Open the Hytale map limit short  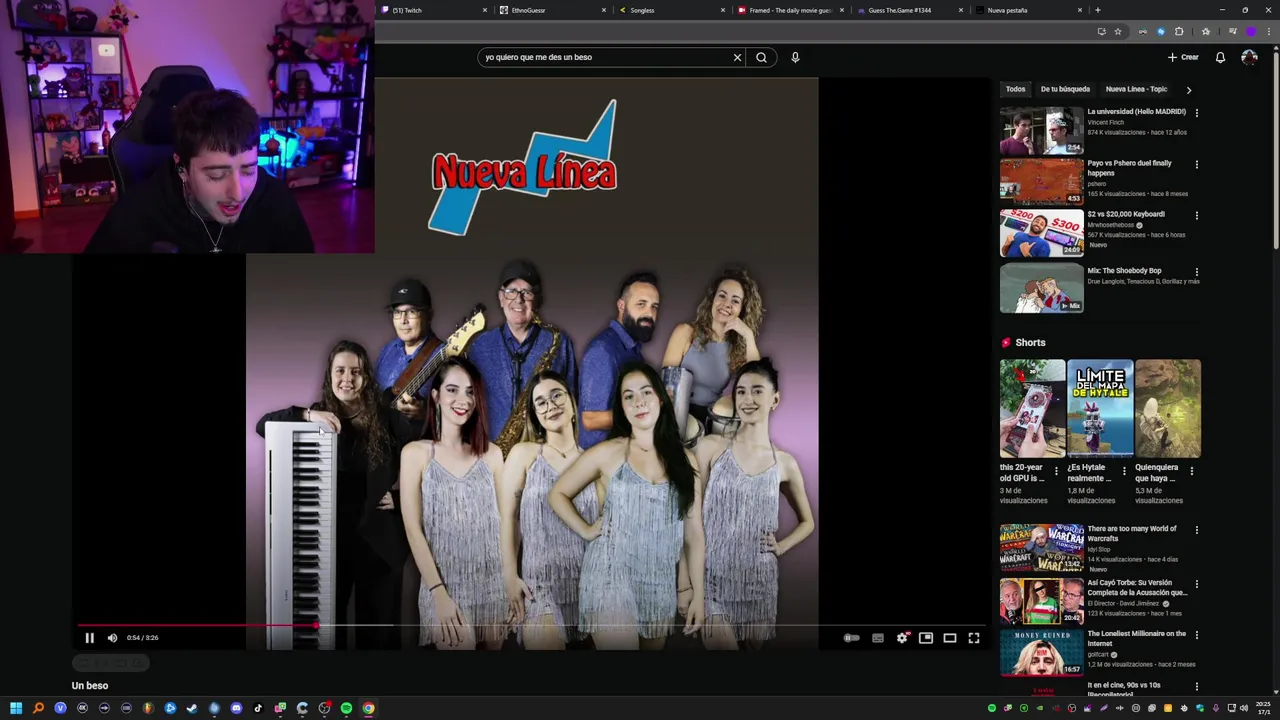(1100, 408)
